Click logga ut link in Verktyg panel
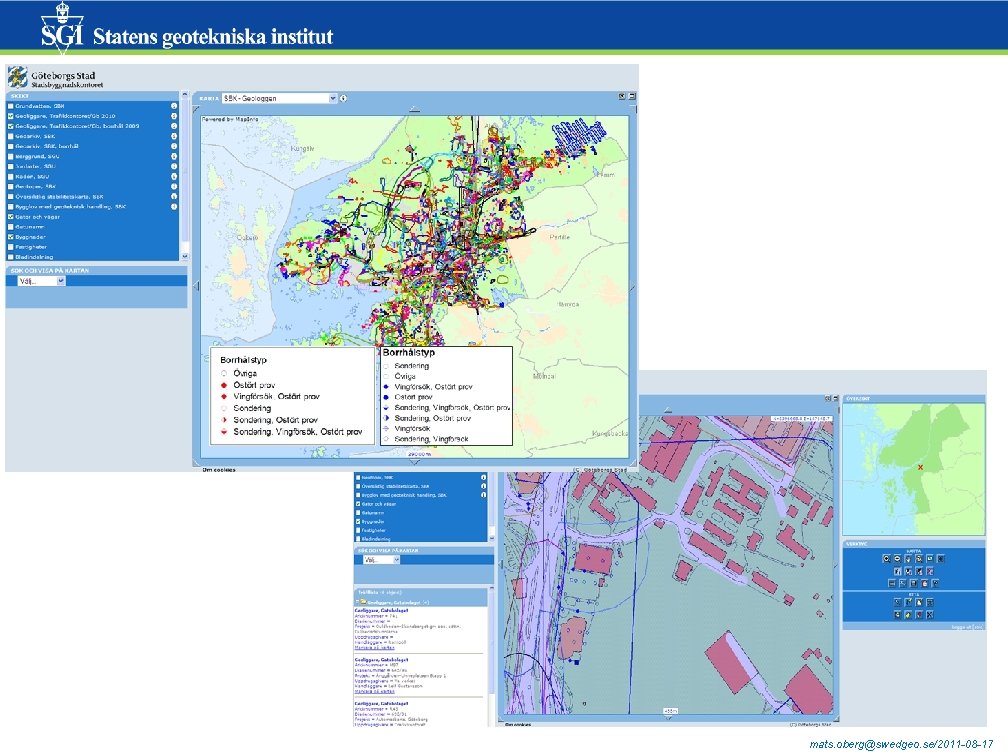The width and height of the screenshot is (1008, 756). (968, 627)
